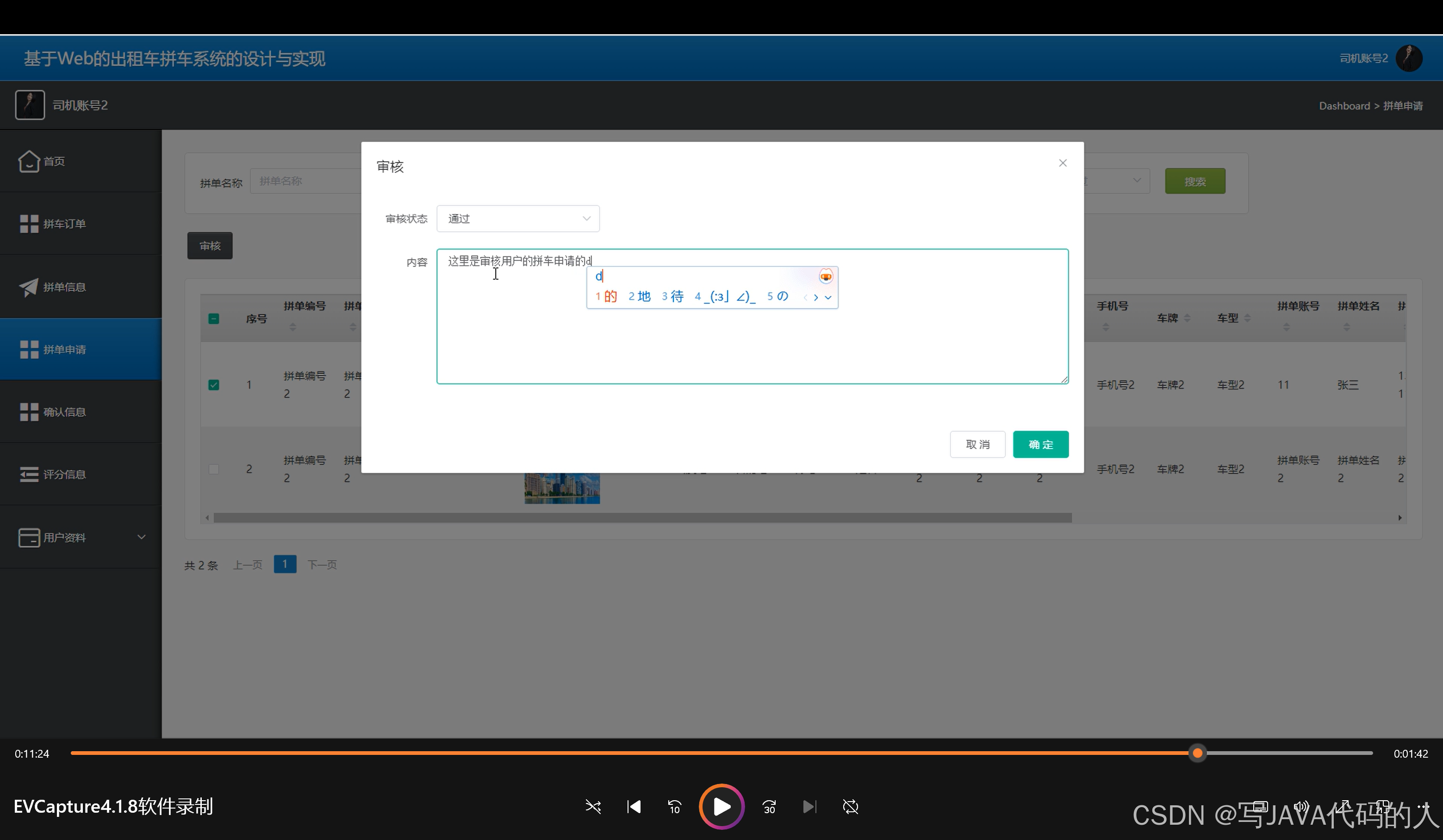Viewport: 1443px width, 840px height.
Task: Toggle repeat mode in the video player
Action: 850,807
